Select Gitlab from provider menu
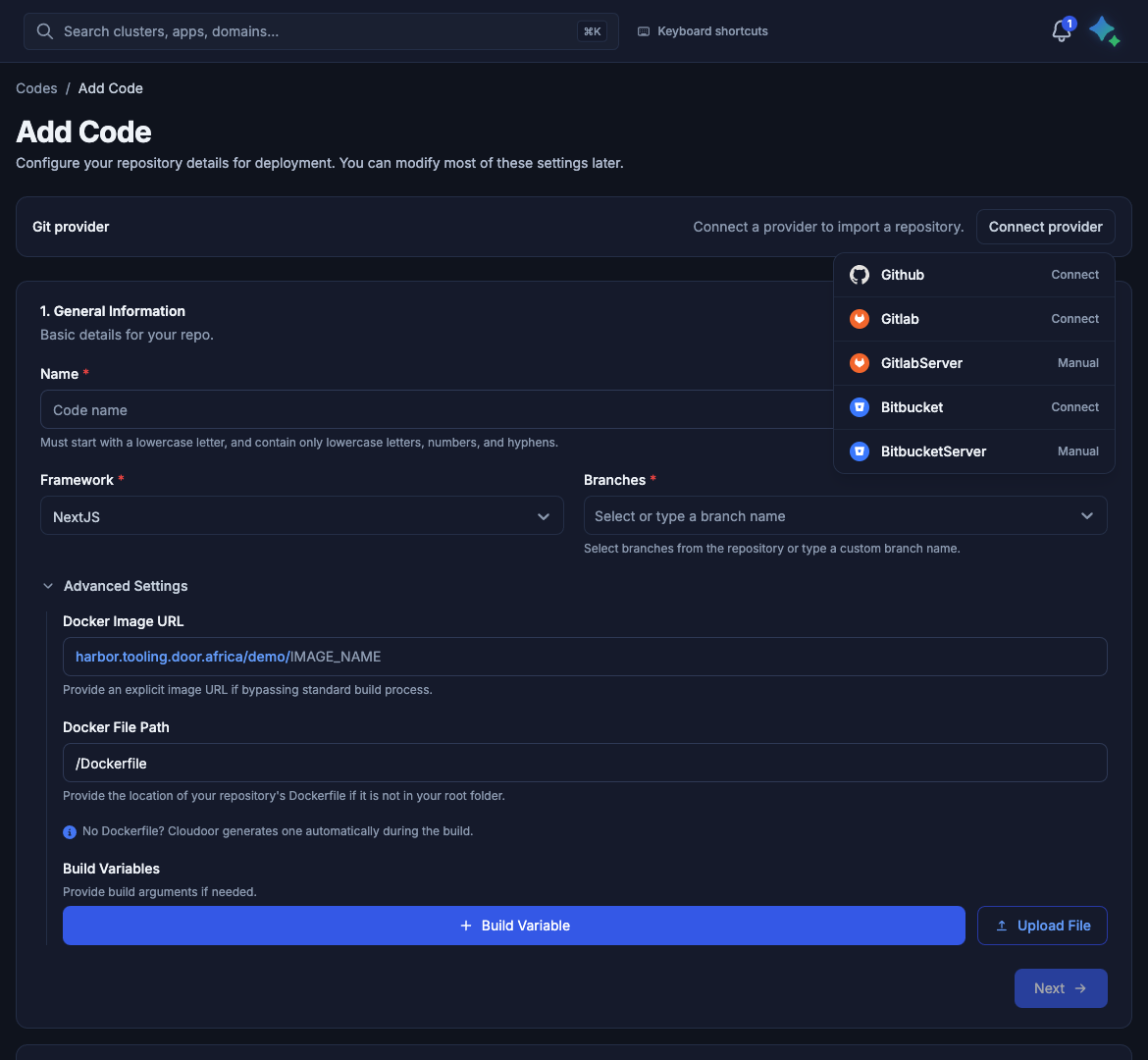Image resolution: width=1148 pixels, height=1060 pixels. (973, 319)
